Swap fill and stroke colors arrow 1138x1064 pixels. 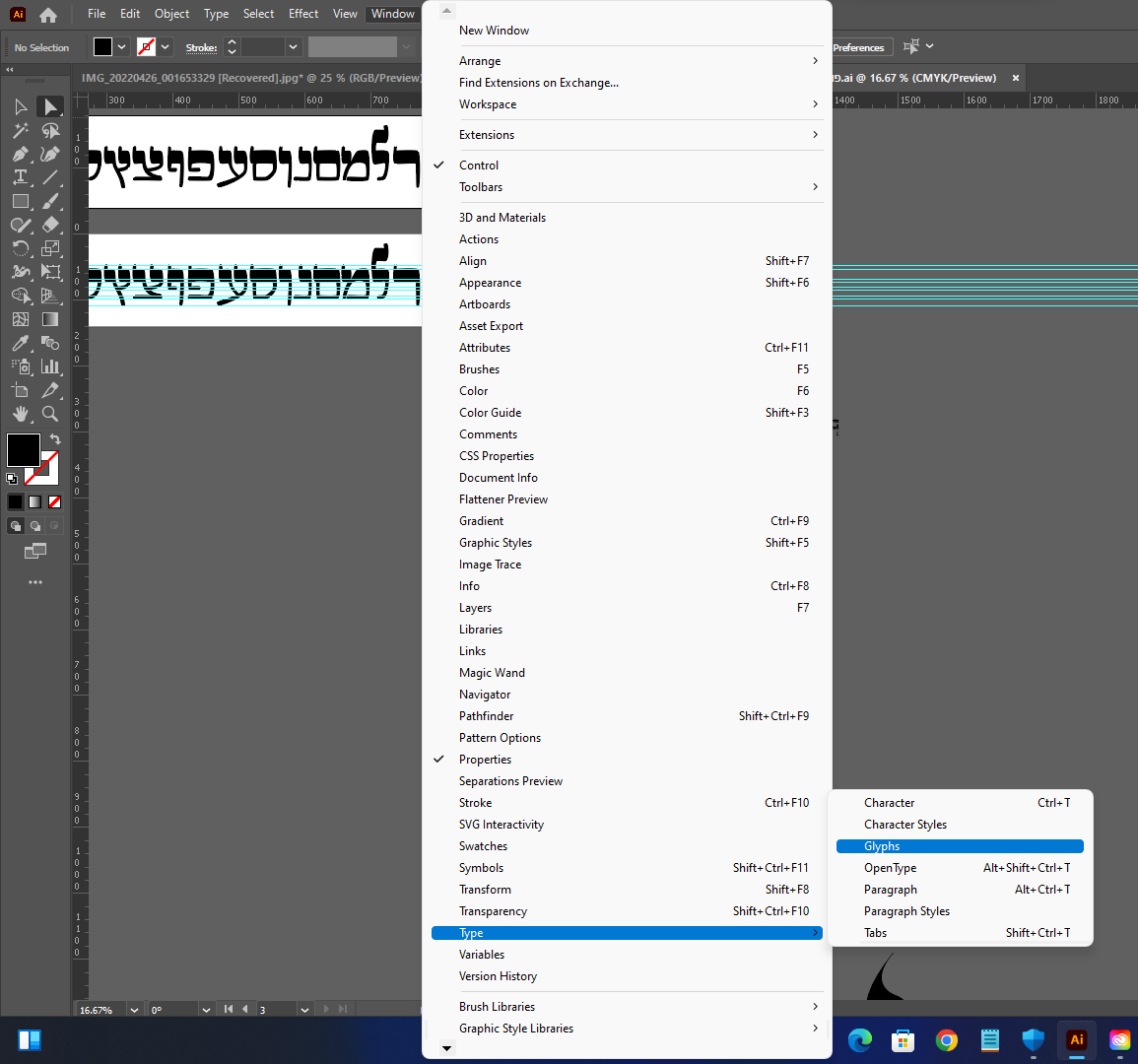pos(55,439)
